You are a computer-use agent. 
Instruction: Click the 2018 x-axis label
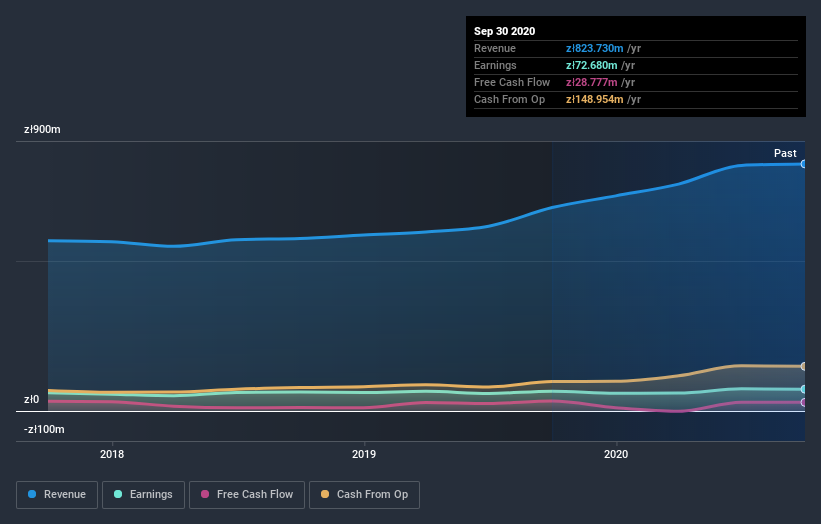pyautogui.click(x=112, y=454)
